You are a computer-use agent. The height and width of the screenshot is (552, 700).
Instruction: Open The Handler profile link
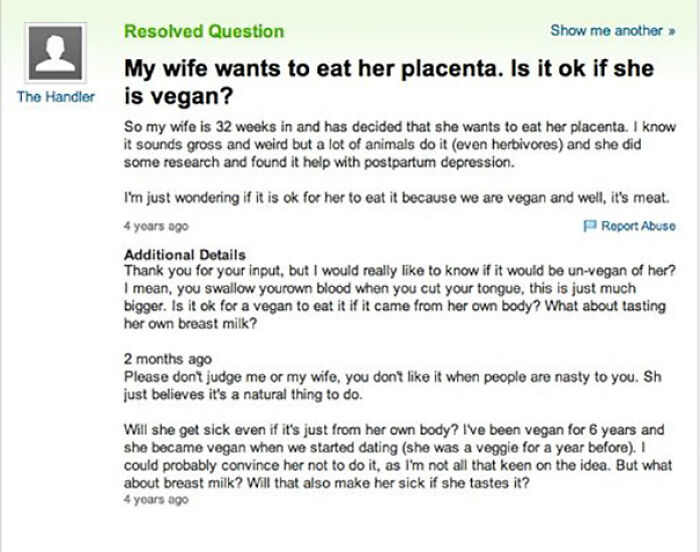56,97
